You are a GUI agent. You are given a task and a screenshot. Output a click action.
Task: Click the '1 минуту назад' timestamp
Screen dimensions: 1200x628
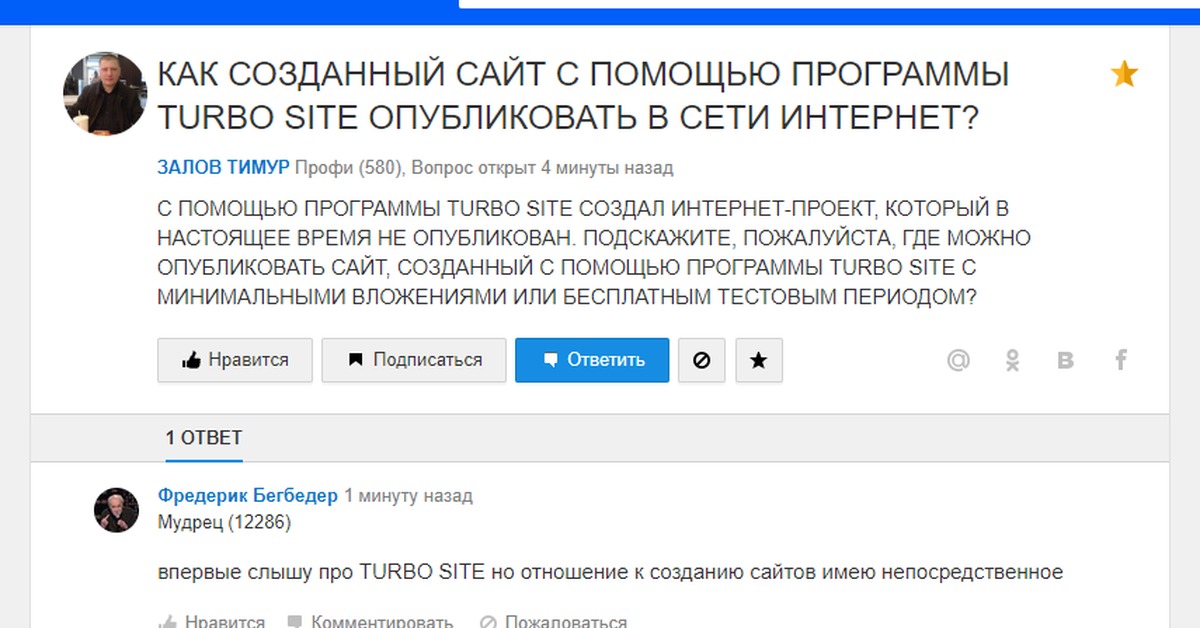pos(409,495)
